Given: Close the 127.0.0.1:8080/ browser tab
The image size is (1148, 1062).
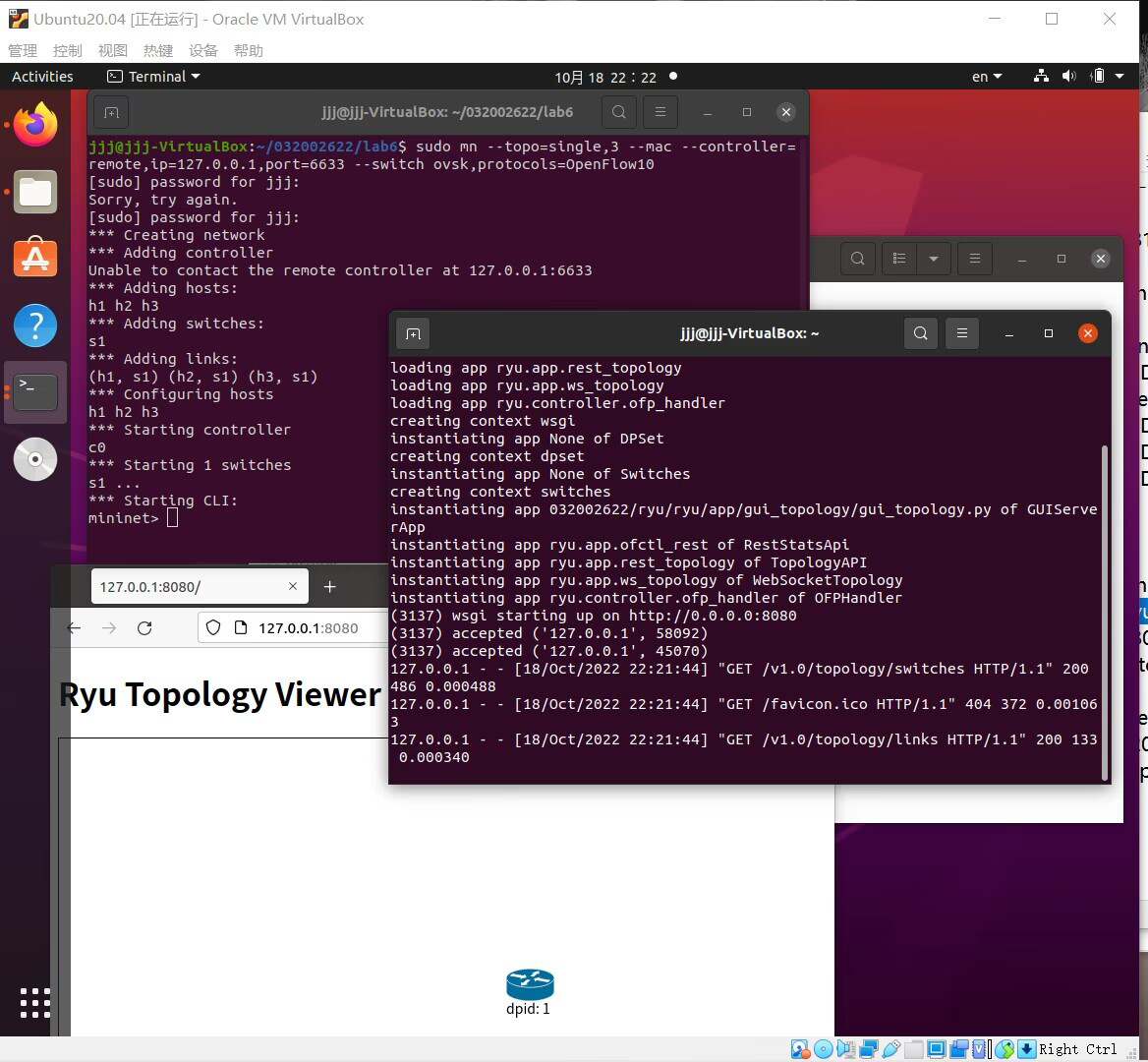Looking at the screenshot, I should (x=293, y=586).
